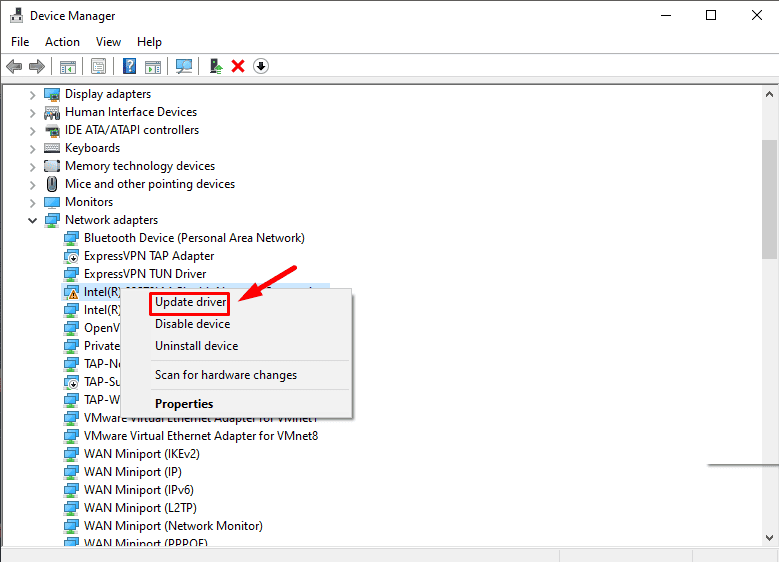Click the Display adapters category icon

point(52,94)
